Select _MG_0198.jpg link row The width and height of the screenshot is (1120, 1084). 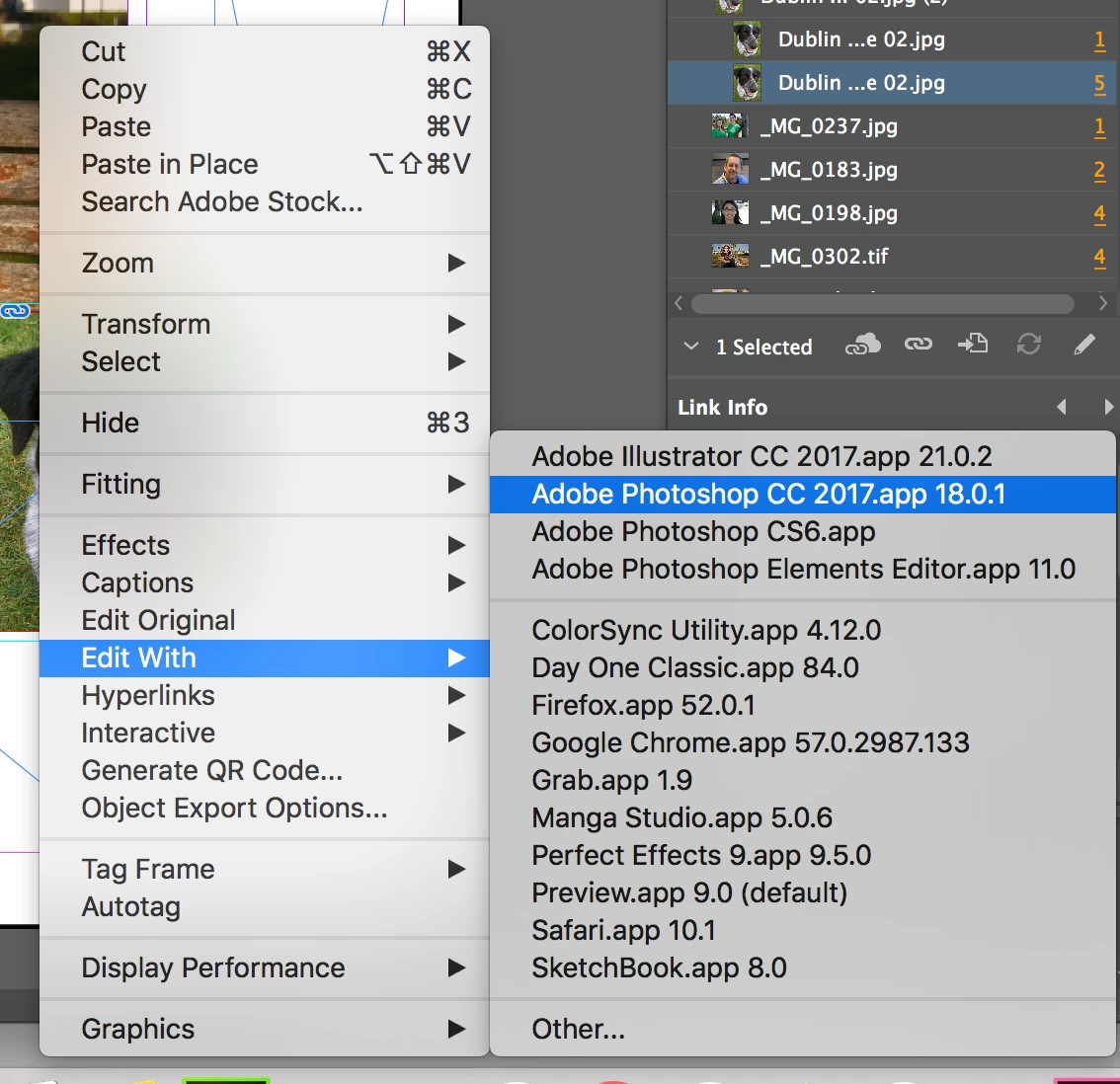click(x=892, y=213)
